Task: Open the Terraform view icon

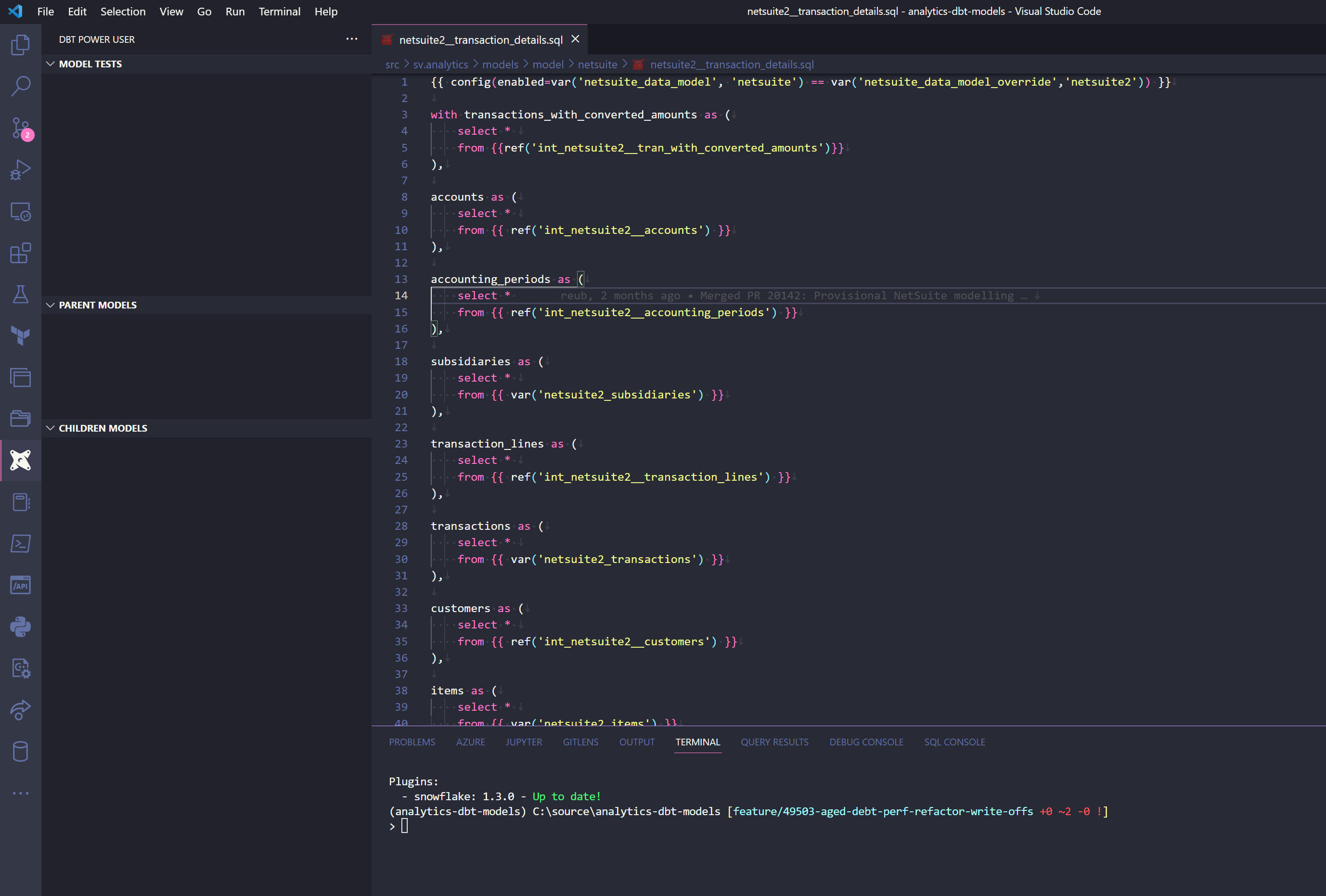Action: [21, 336]
